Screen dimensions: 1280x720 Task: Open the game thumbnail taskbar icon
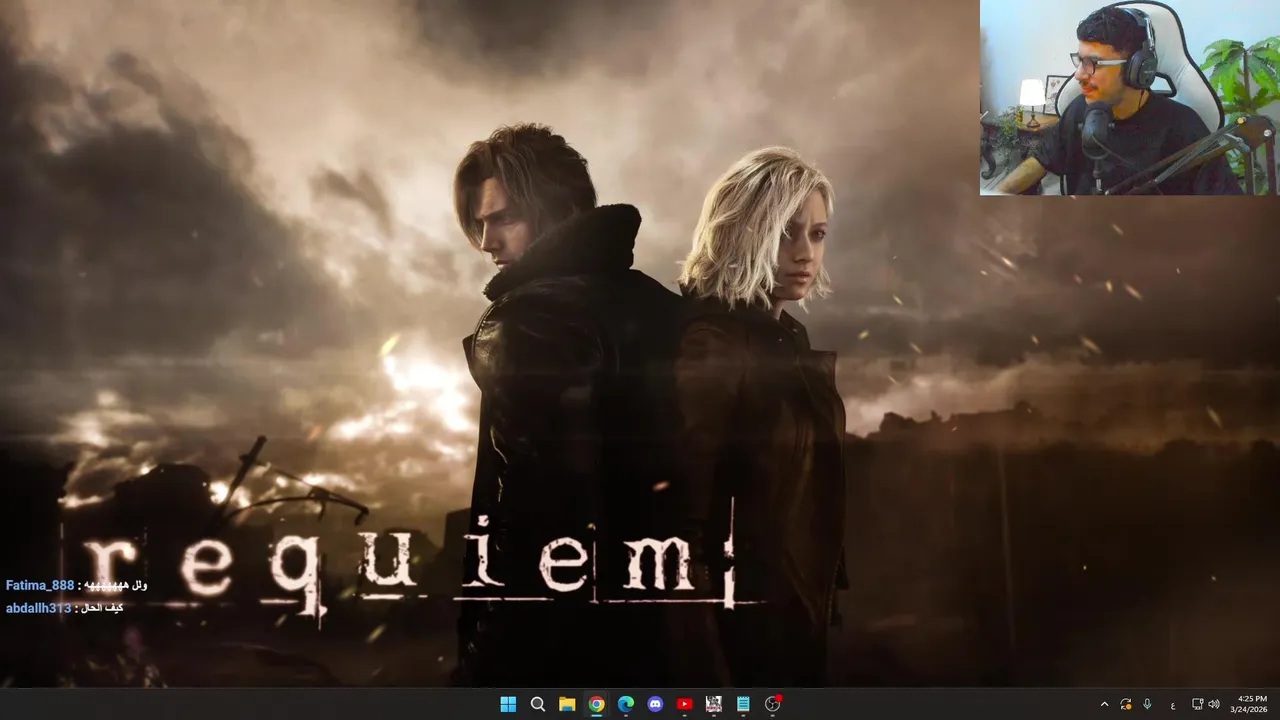click(x=713, y=704)
